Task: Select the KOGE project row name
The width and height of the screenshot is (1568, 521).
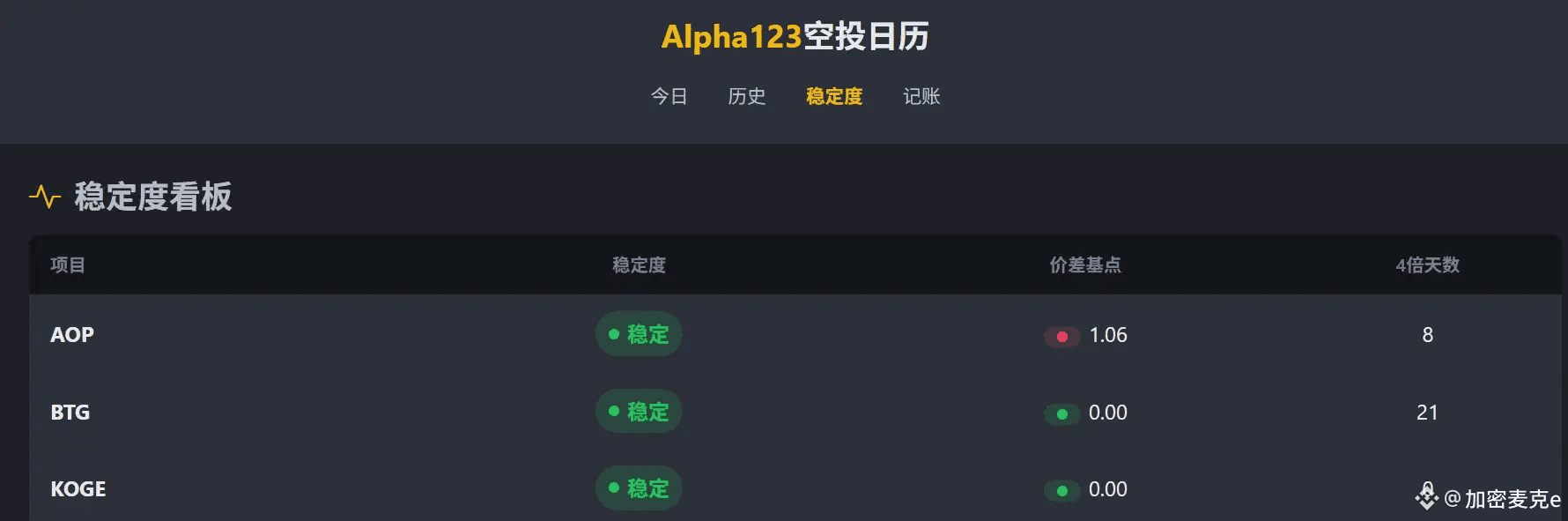Action: click(x=78, y=489)
